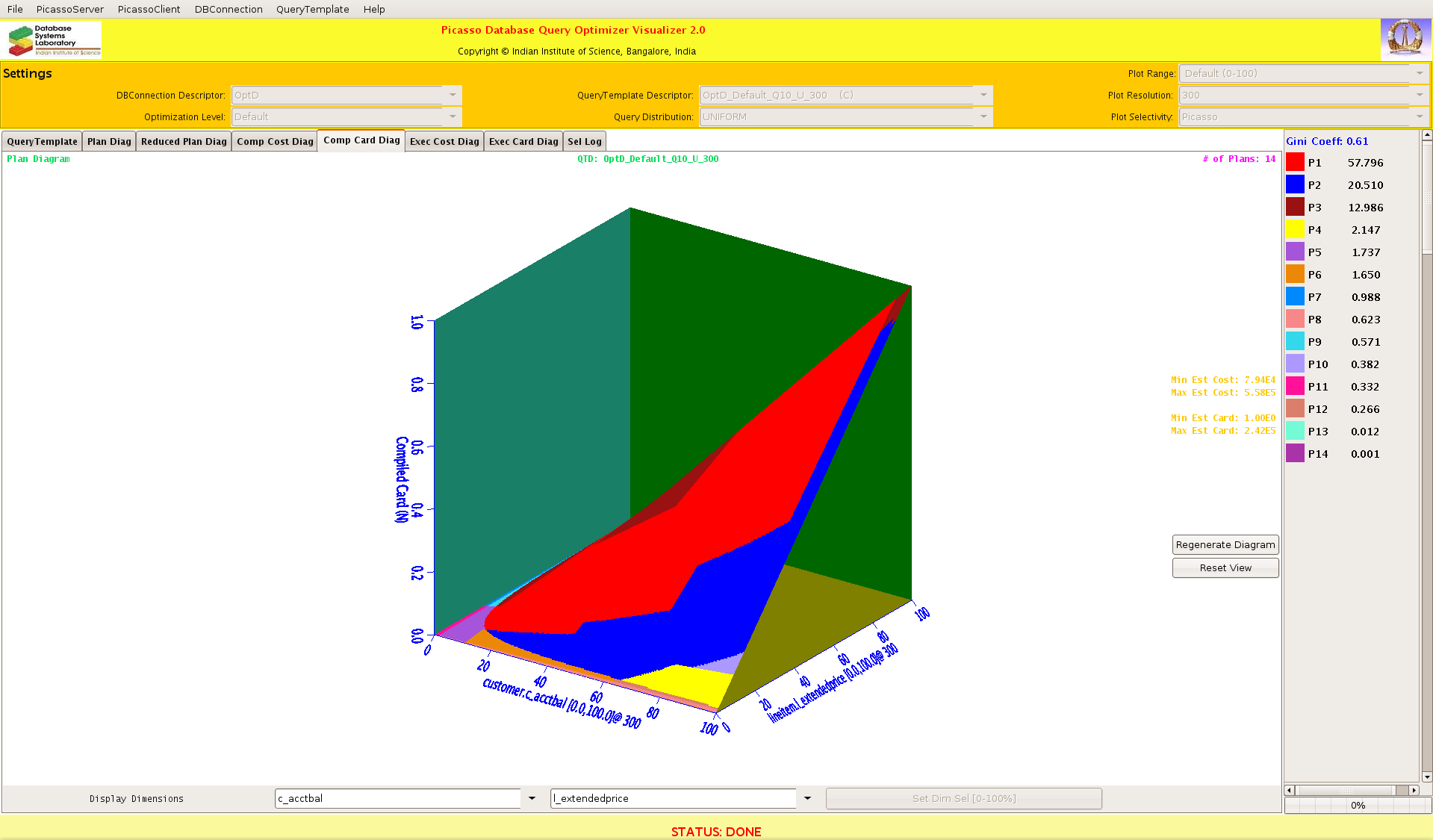The height and width of the screenshot is (840, 1433).
Task: Click the yellow P4 plan color swatch
Action: 1295,230
